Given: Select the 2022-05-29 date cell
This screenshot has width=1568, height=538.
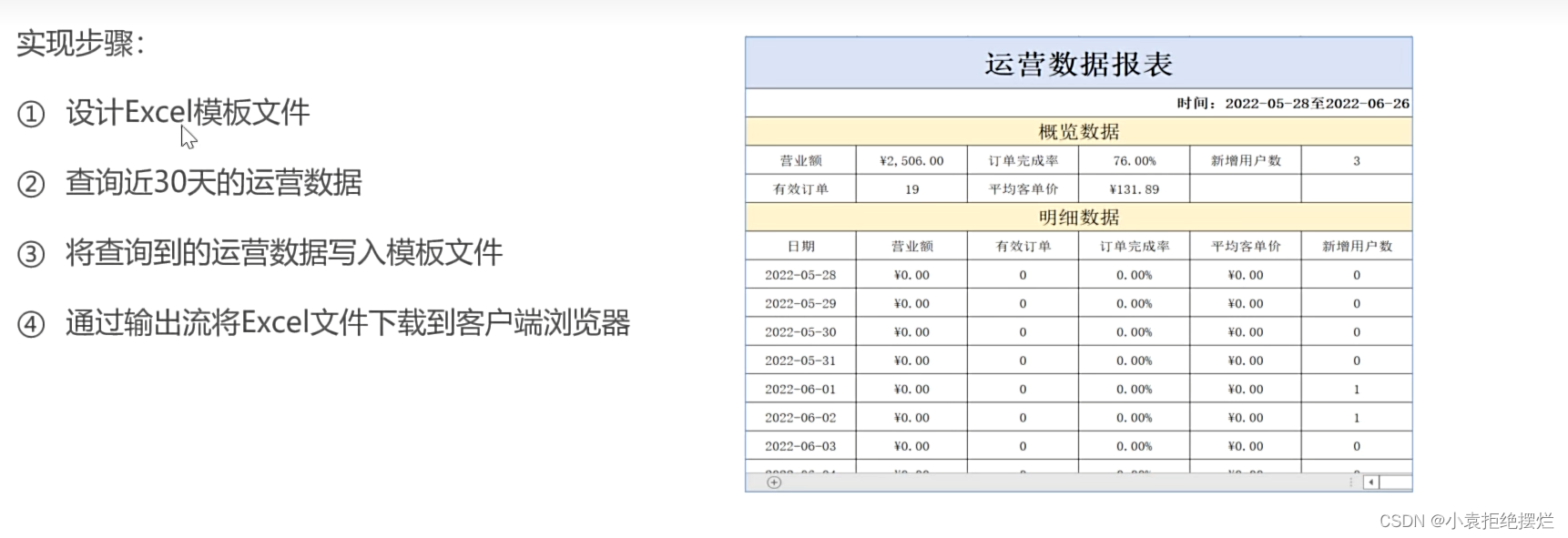Looking at the screenshot, I should coord(801,303).
